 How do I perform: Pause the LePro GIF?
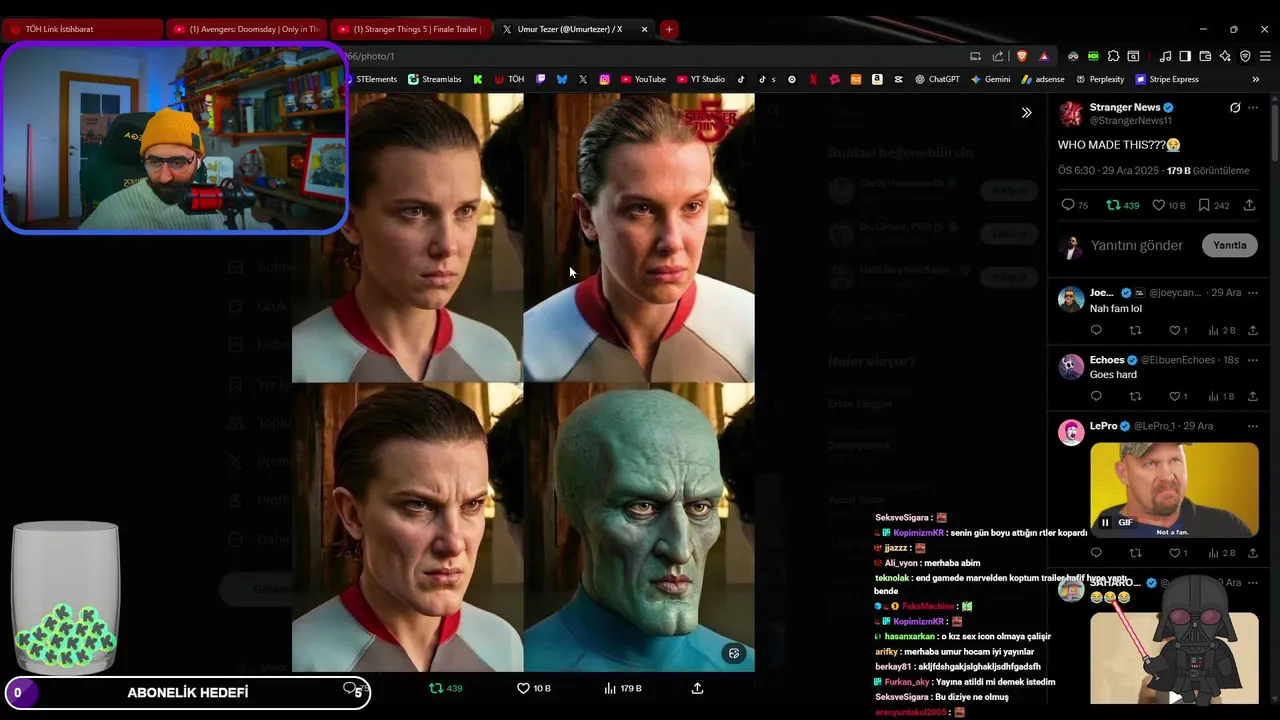(1105, 522)
